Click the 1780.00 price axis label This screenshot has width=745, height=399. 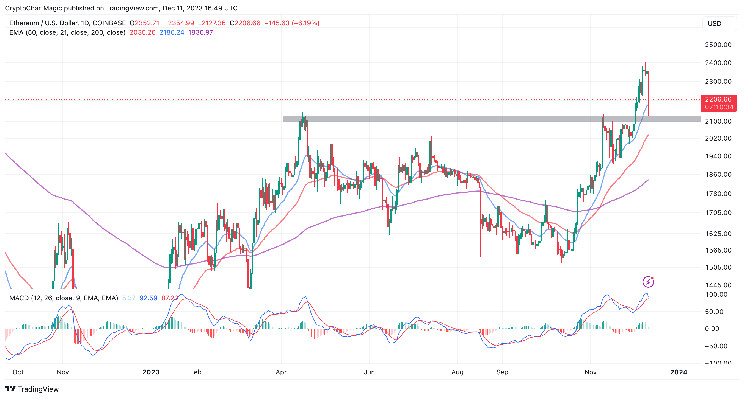point(718,193)
